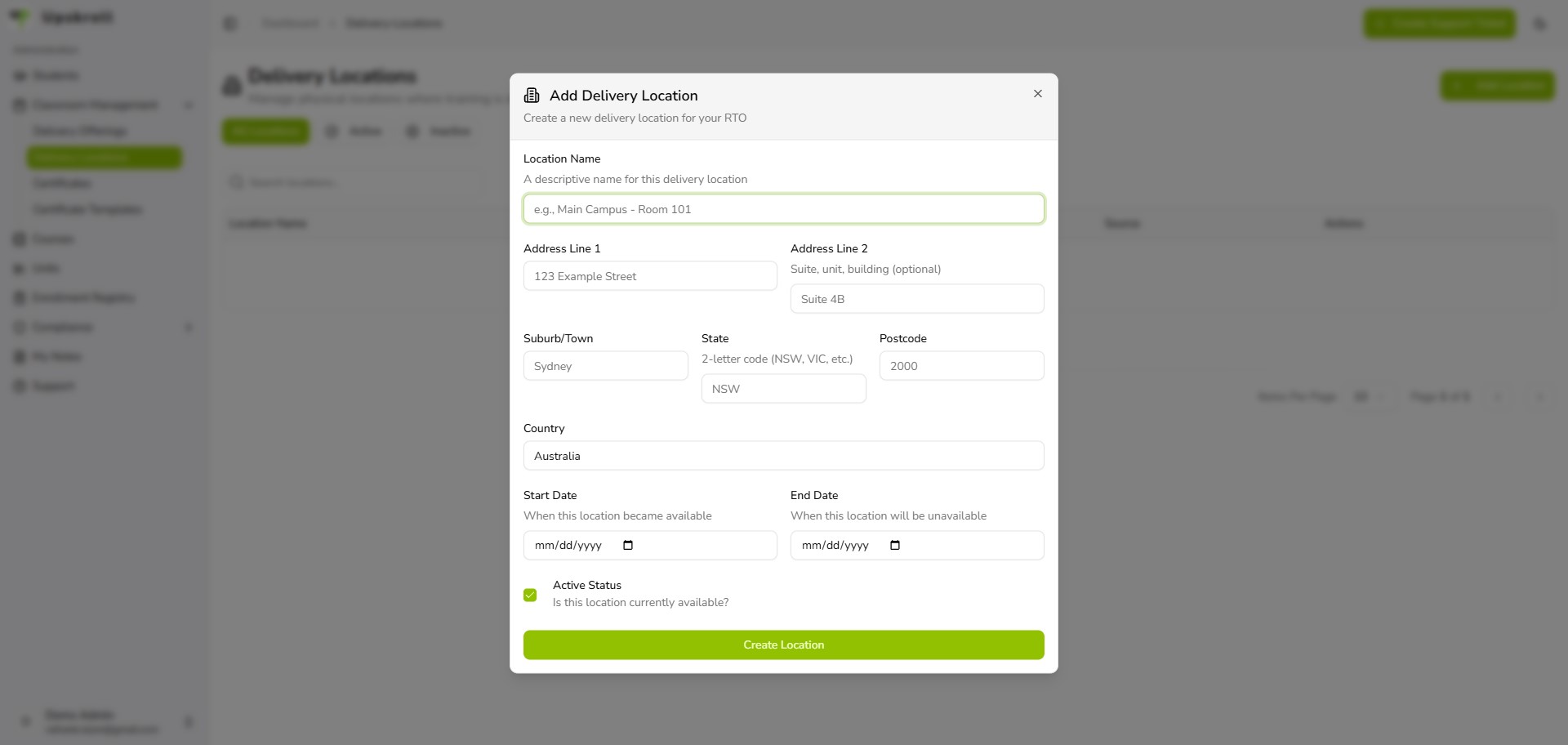Click the 'Location Name' field label
1568x745 pixels.
pyautogui.click(x=562, y=158)
